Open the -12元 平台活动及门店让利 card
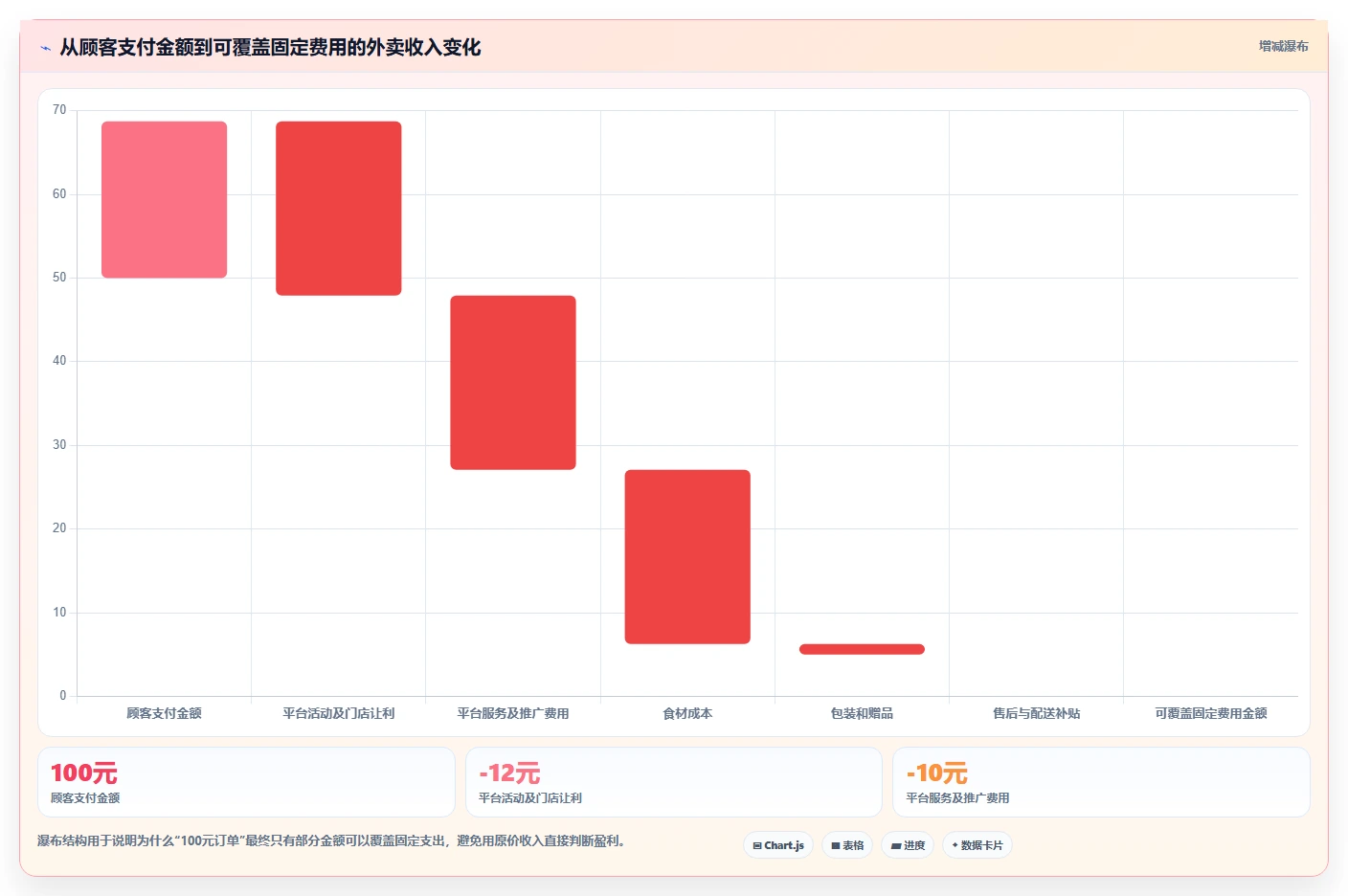Screen dimensions: 1348x896 pos(674,782)
